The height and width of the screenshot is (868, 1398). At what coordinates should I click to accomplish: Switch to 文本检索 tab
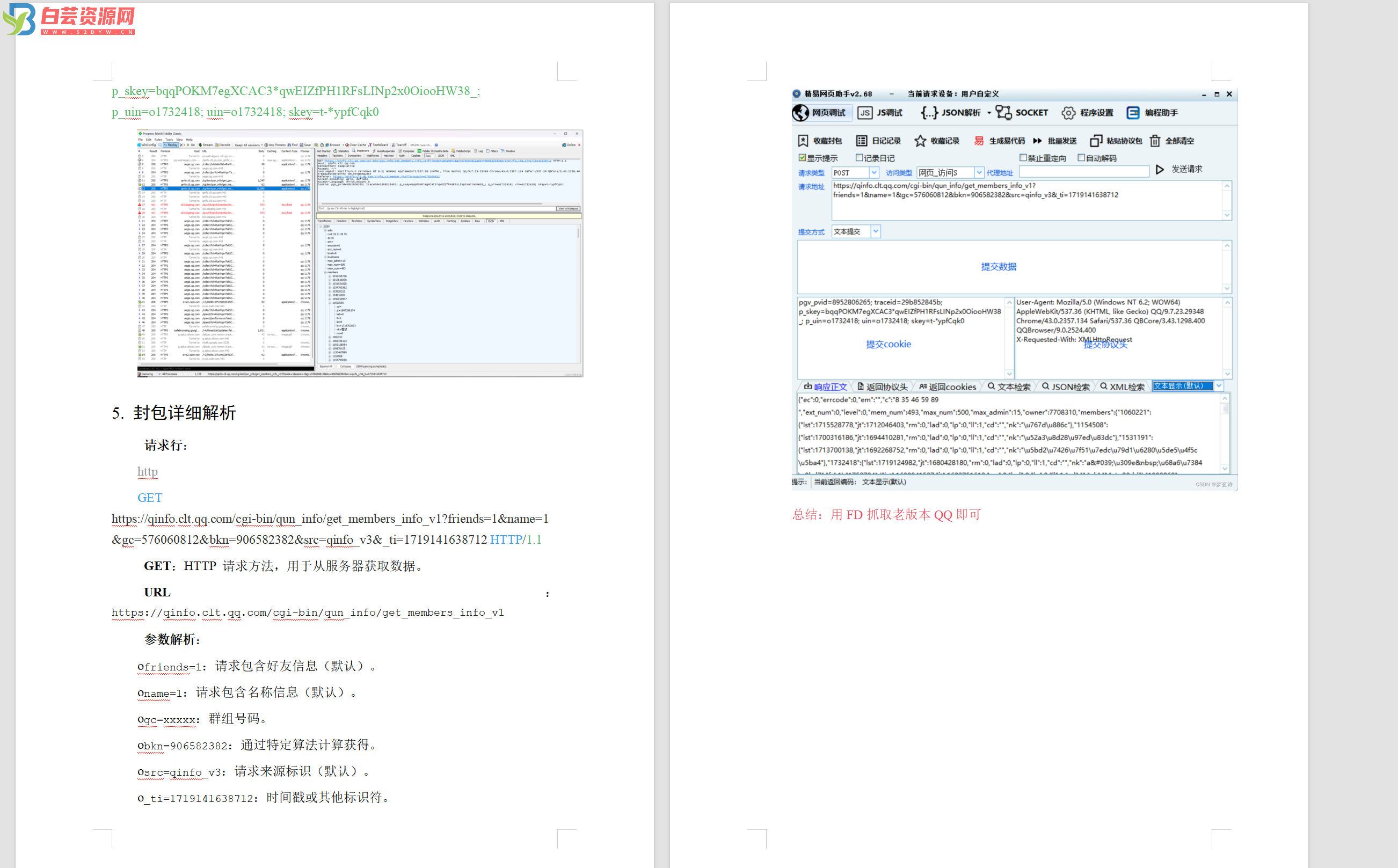coord(1009,386)
